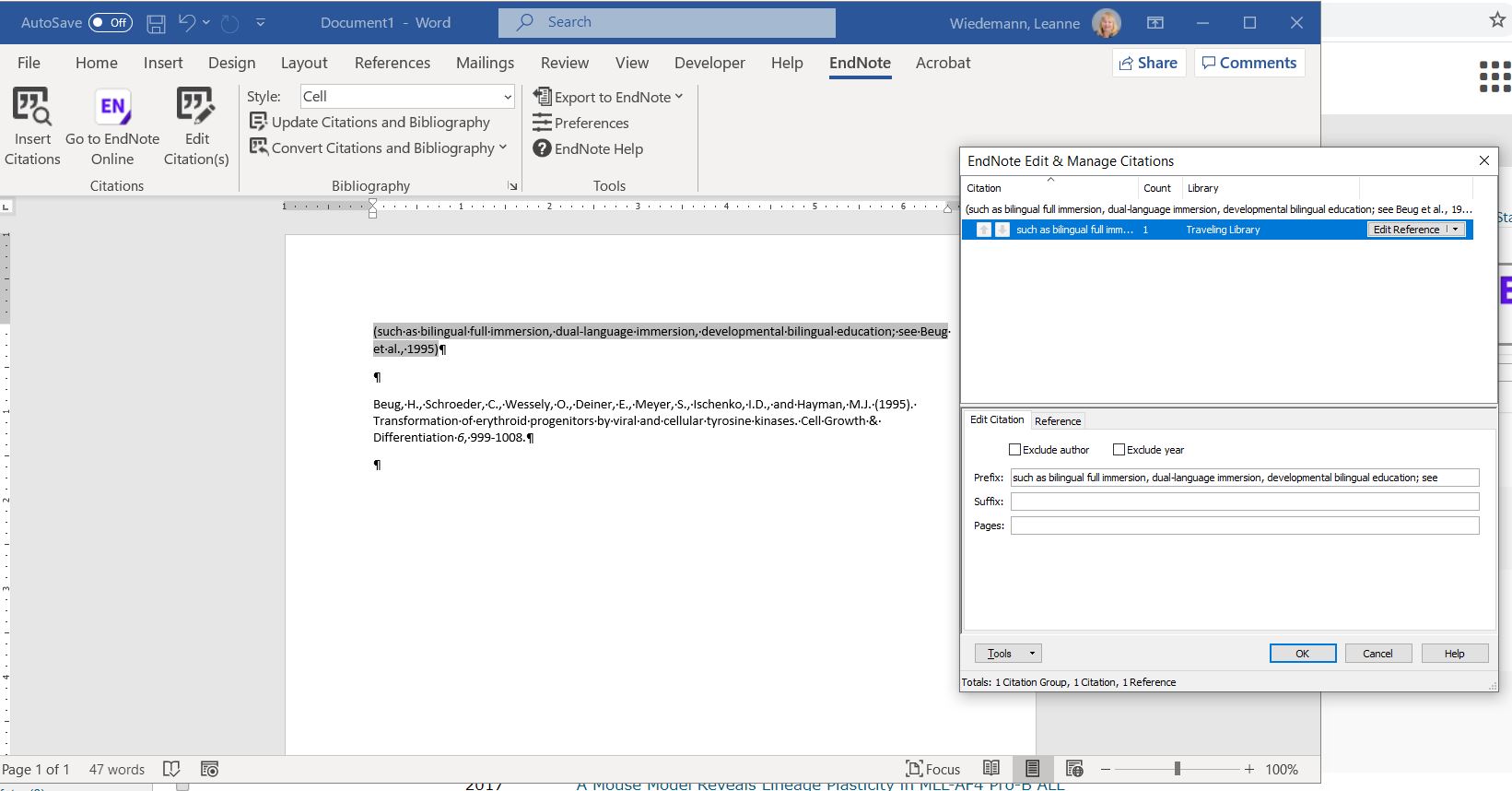The width and height of the screenshot is (1512, 791).
Task: Click the macro recording icon in status bar
Action: (210, 769)
